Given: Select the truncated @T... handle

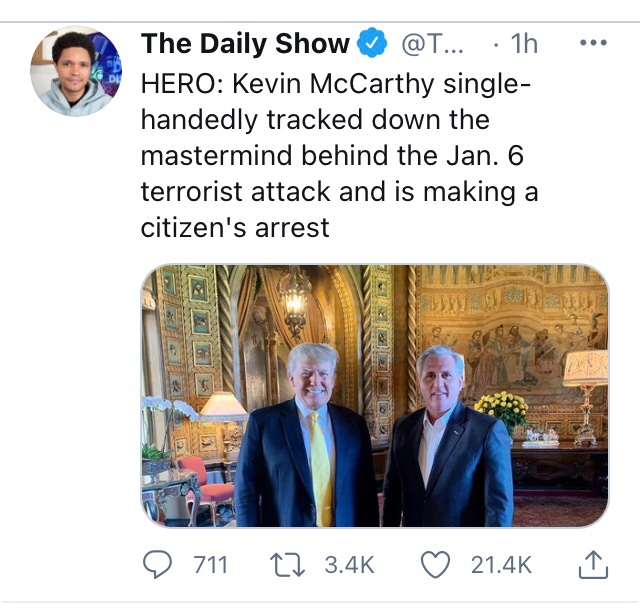Looking at the screenshot, I should tap(432, 44).
